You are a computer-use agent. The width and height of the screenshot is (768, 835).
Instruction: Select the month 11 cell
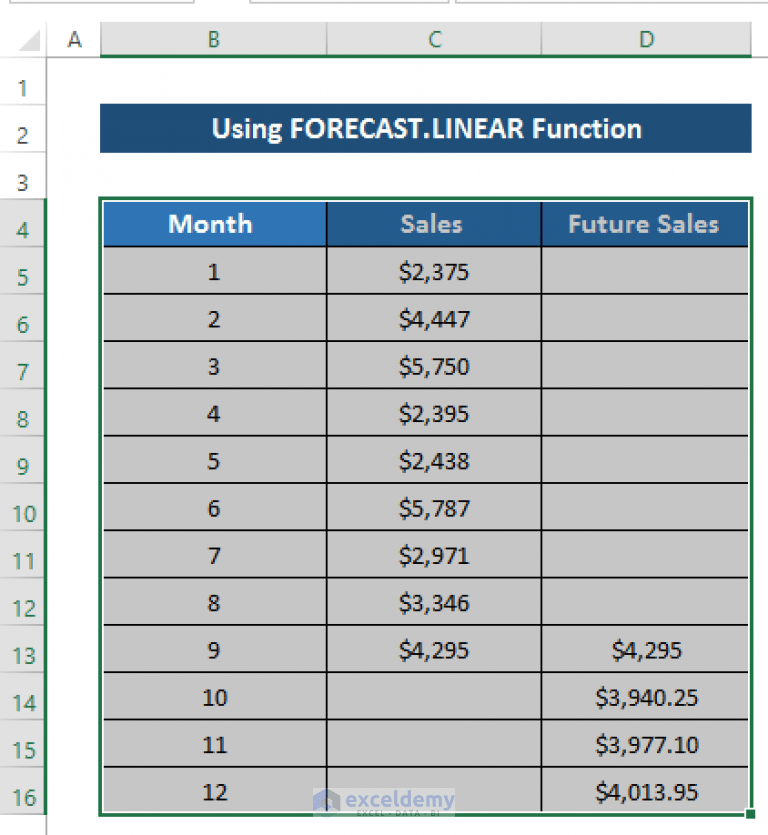tap(215, 744)
